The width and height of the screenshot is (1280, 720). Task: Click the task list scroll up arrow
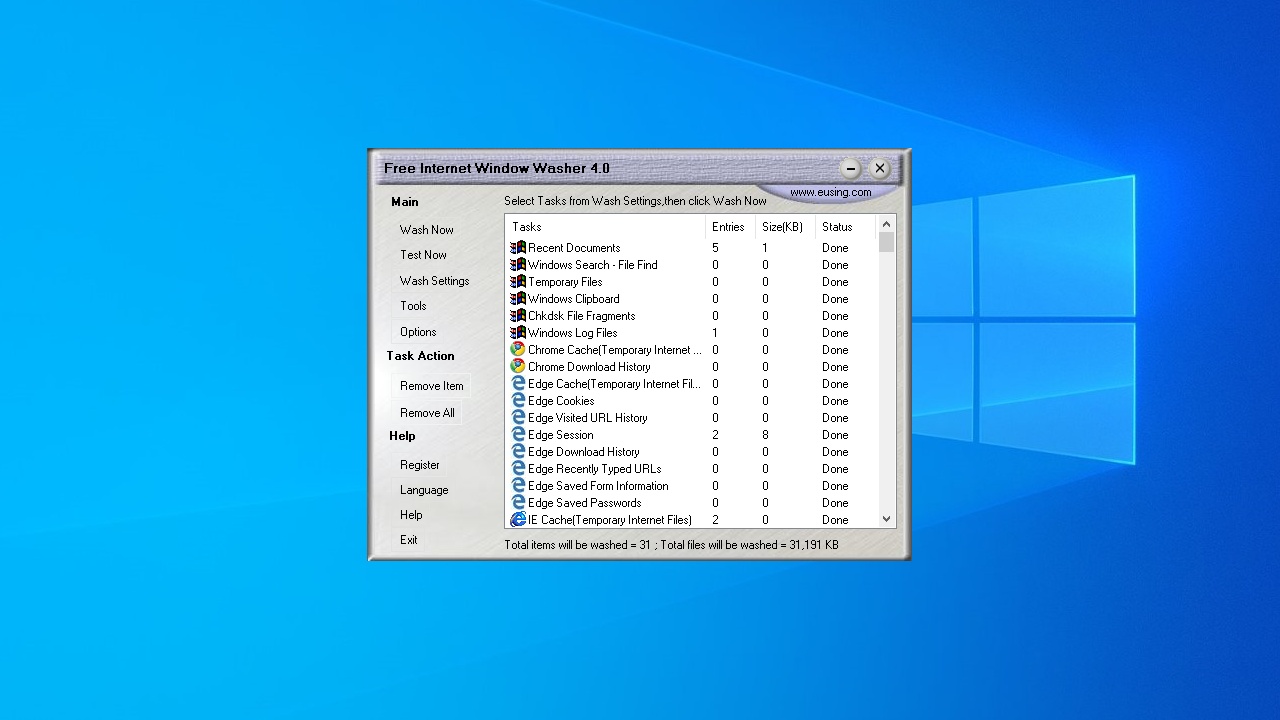point(886,225)
